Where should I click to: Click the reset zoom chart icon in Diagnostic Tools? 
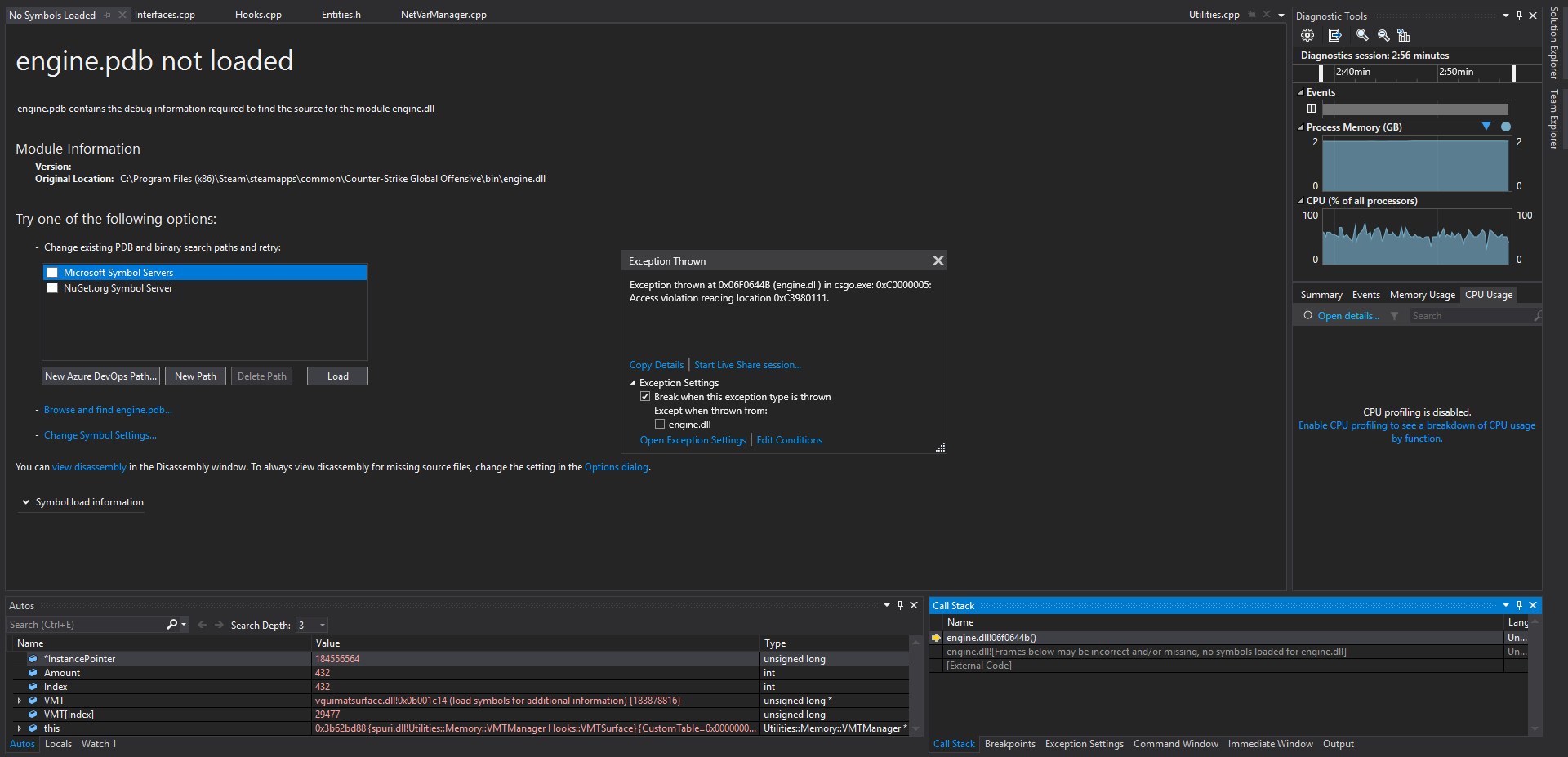click(x=1404, y=35)
